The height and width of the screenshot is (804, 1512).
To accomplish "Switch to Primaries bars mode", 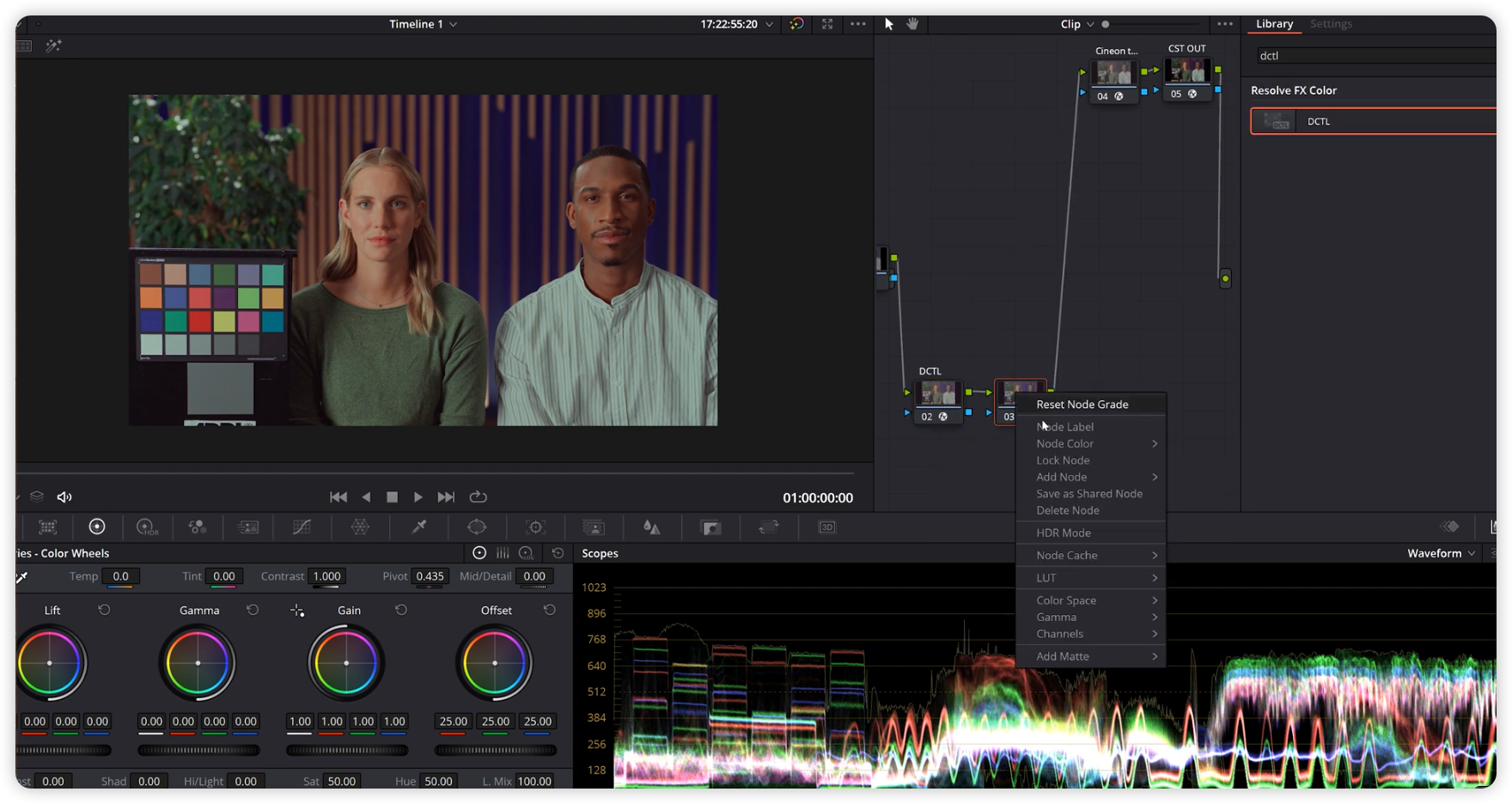I will point(503,553).
